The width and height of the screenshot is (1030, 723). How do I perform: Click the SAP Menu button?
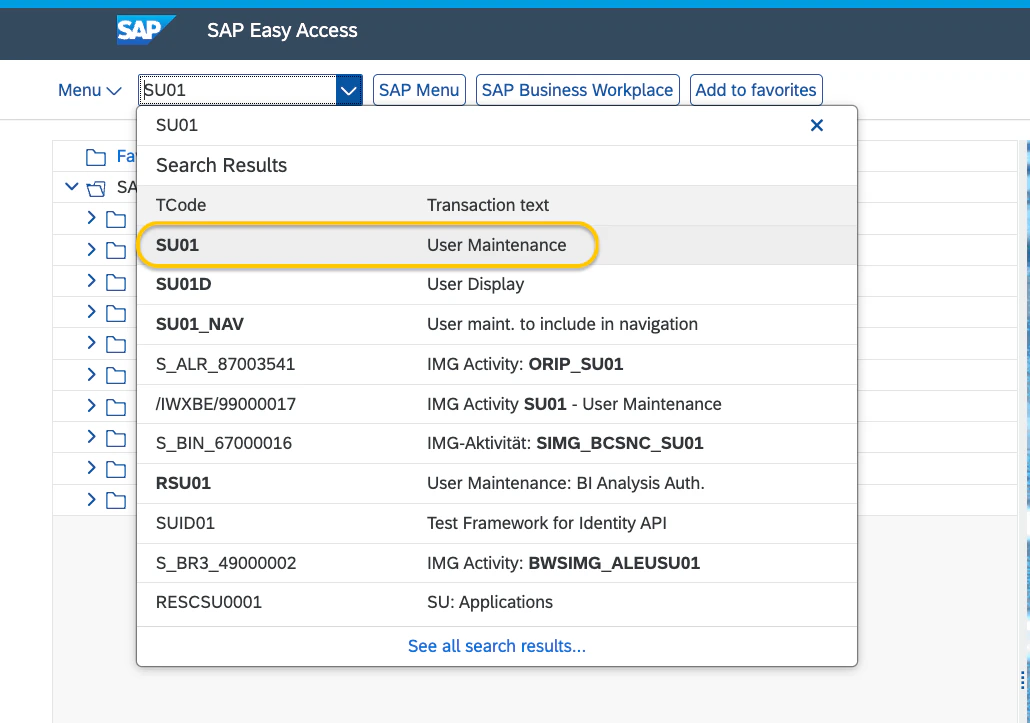pyautogui.click(x=419, y=90)
